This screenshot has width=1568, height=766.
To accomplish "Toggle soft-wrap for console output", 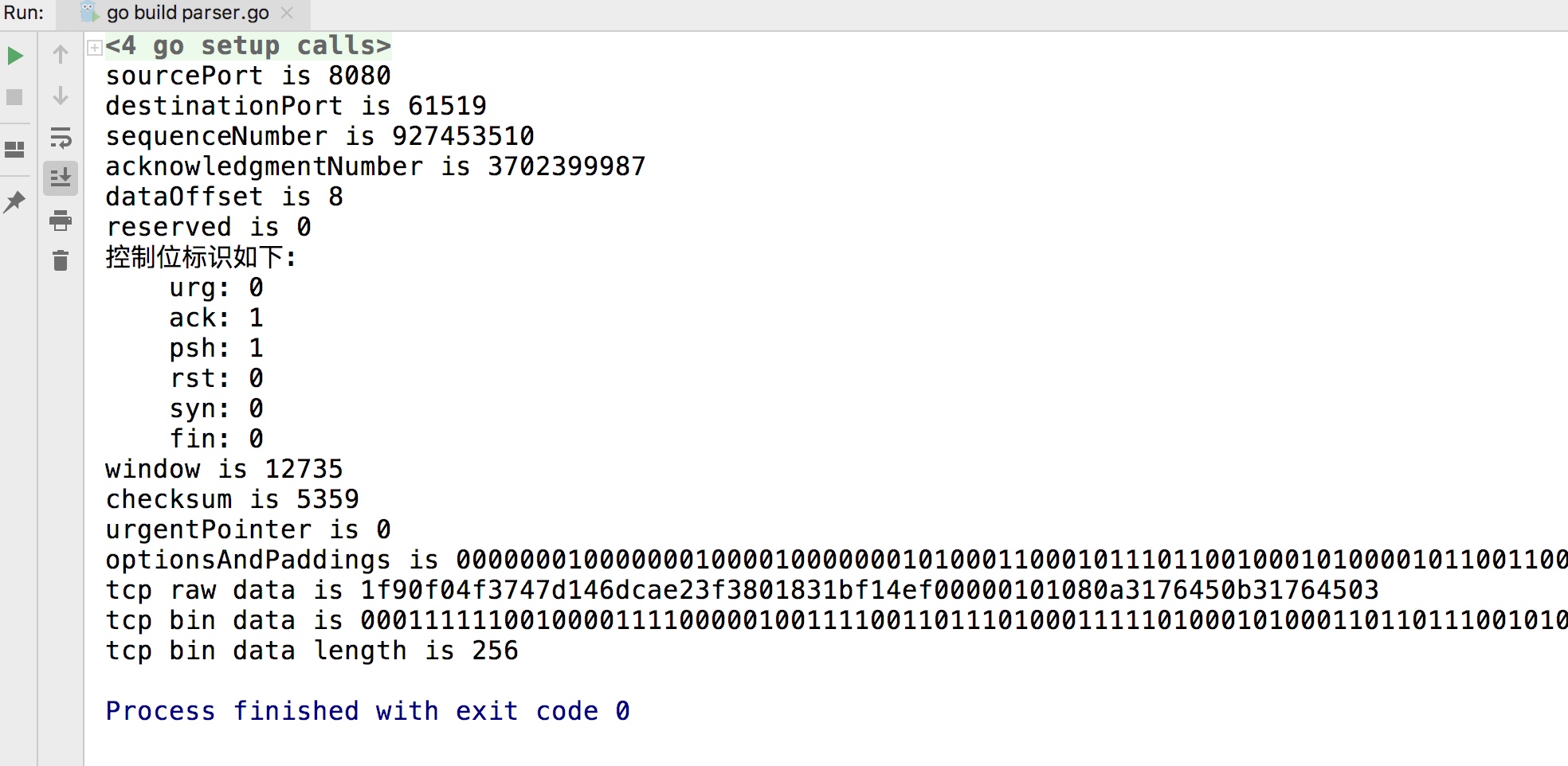I will click(x=61, y=138).
